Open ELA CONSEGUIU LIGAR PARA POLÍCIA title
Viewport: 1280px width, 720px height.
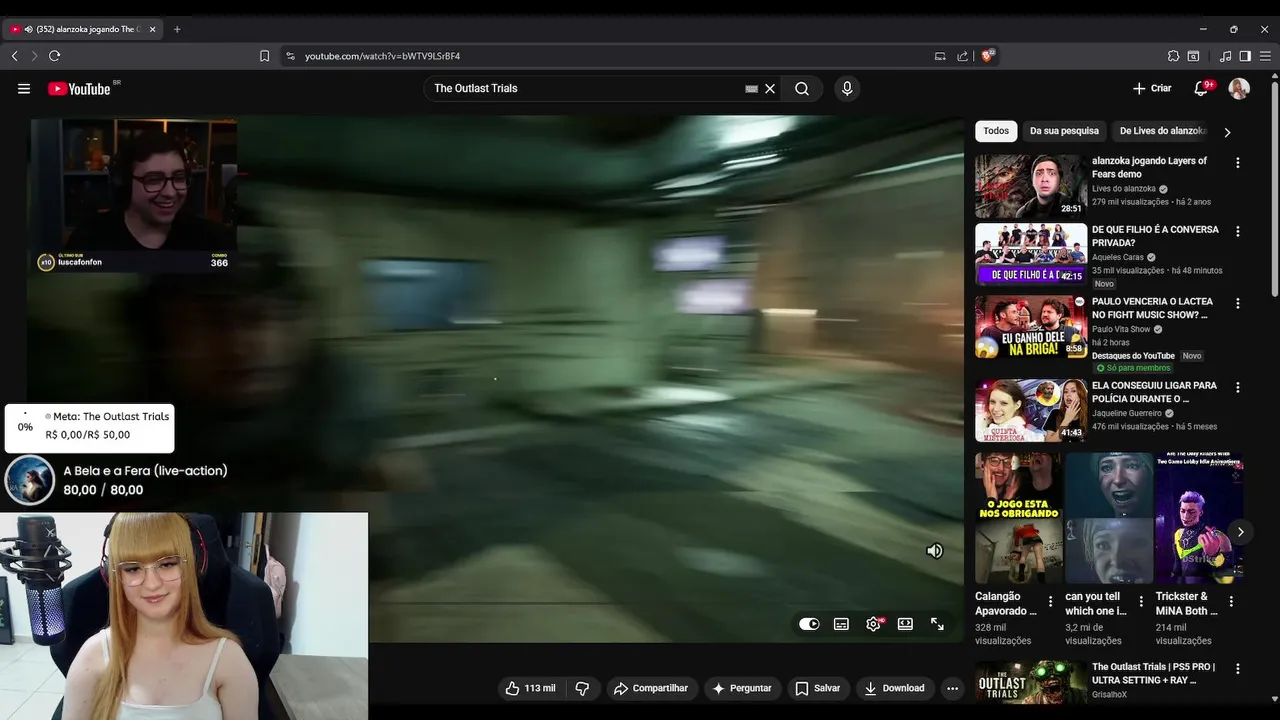click(x=1154, y=392)
